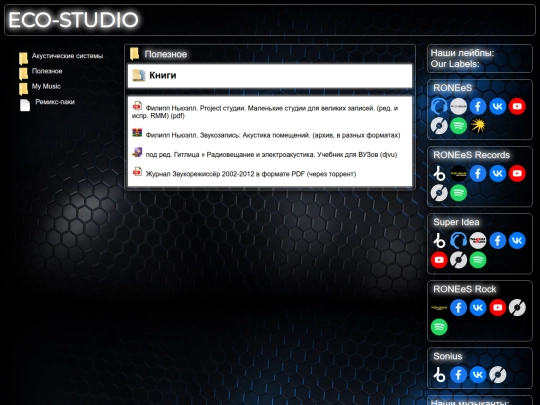This screenshot has width=540, height=405.
Task: Open RONEeS Rock YouTube channel
Action: (x=498, y=308)
